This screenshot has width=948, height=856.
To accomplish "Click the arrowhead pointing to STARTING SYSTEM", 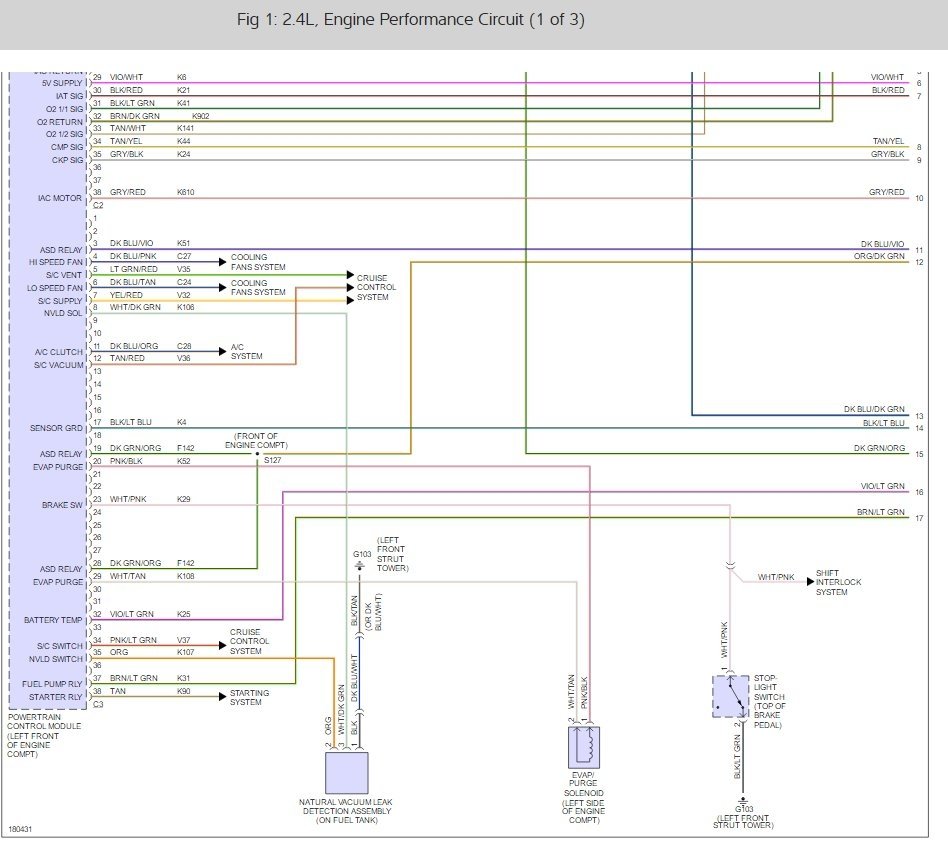I will (x=222, y=696).
